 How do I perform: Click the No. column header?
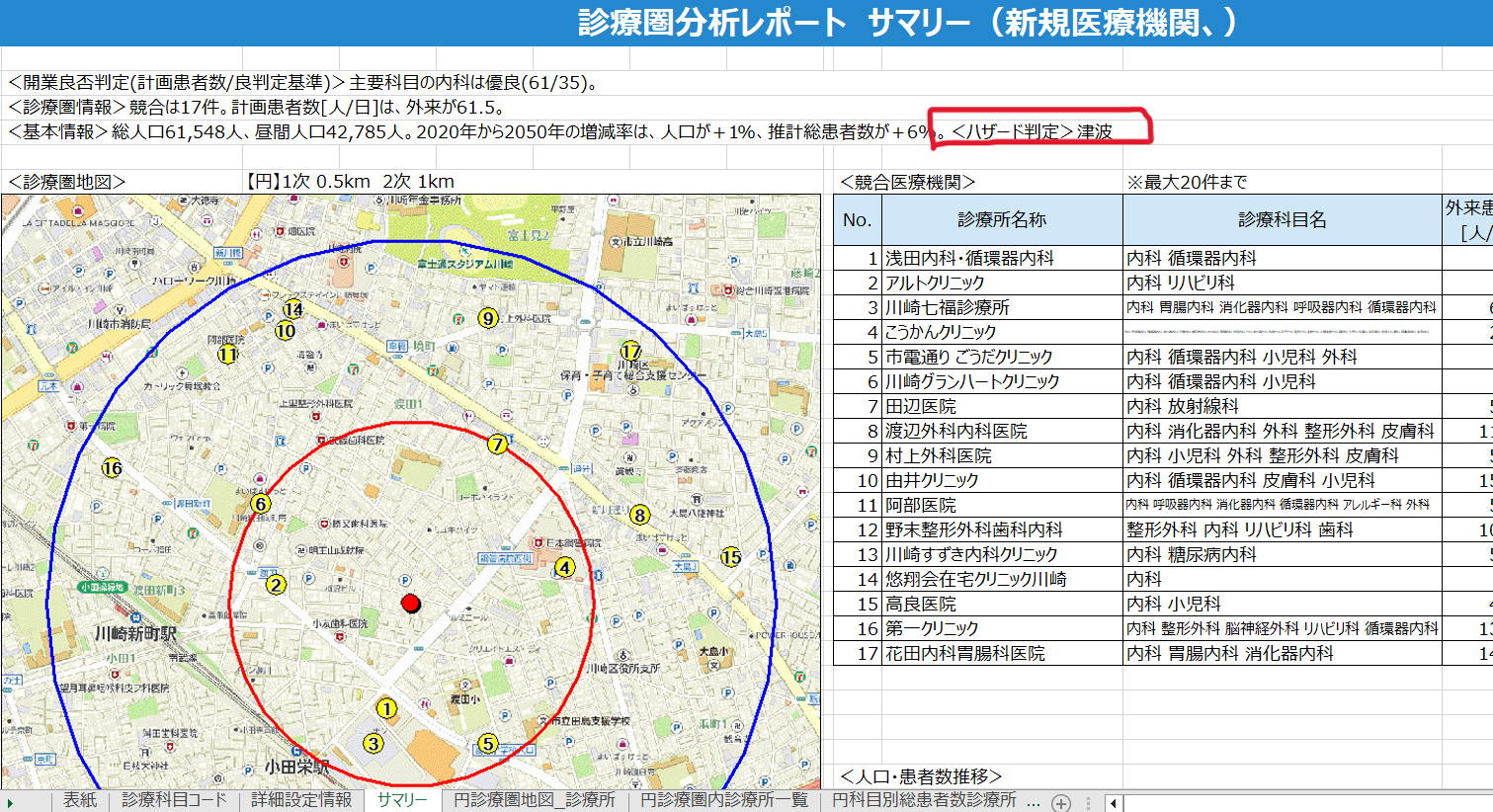858,219
